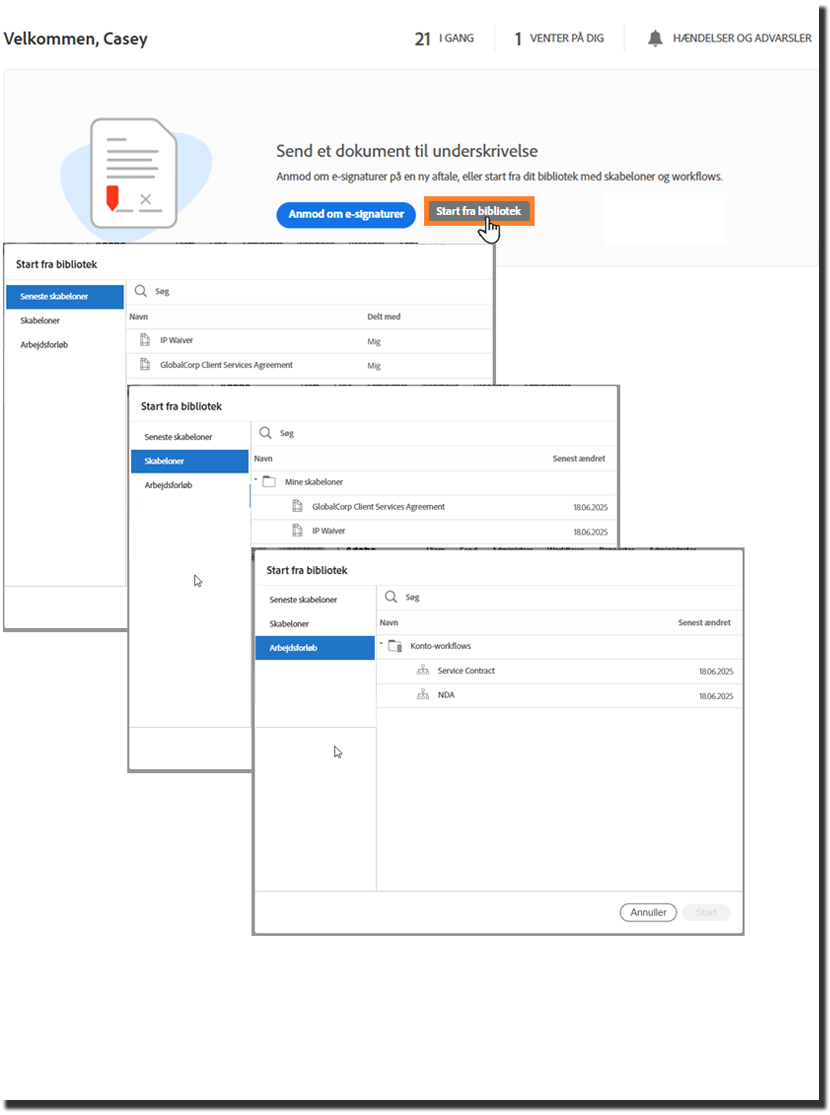Click the document icon beside IP Waiver under Mine skabeloner

point(297,531)
